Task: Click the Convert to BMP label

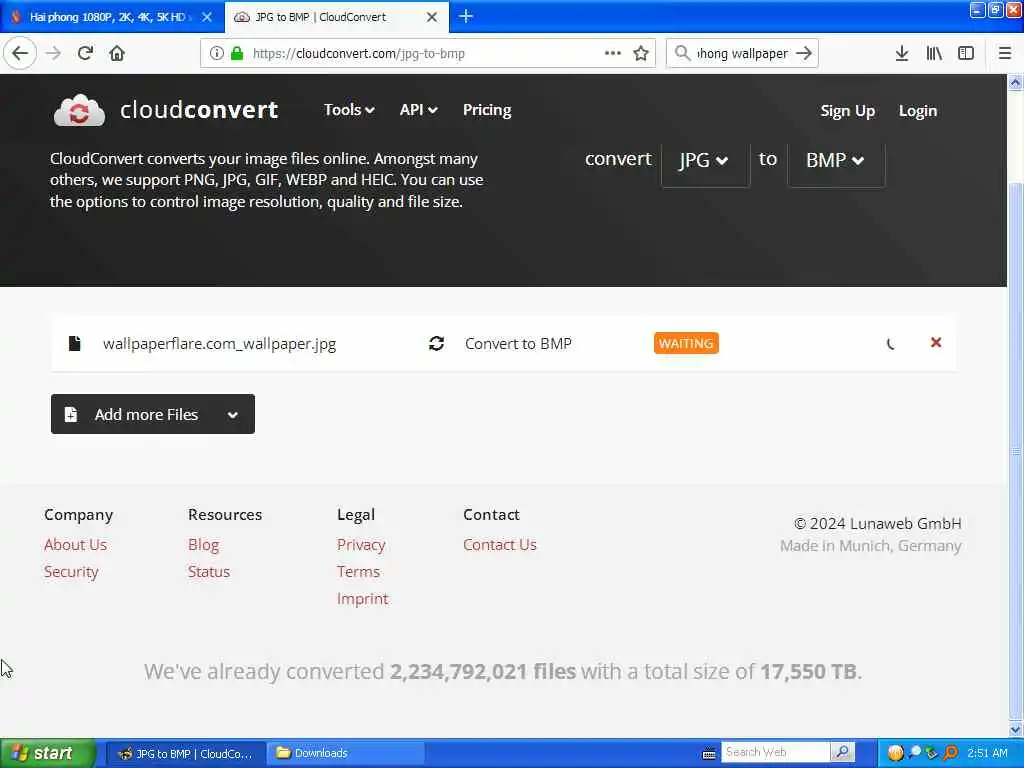Action: pos(518,344)
